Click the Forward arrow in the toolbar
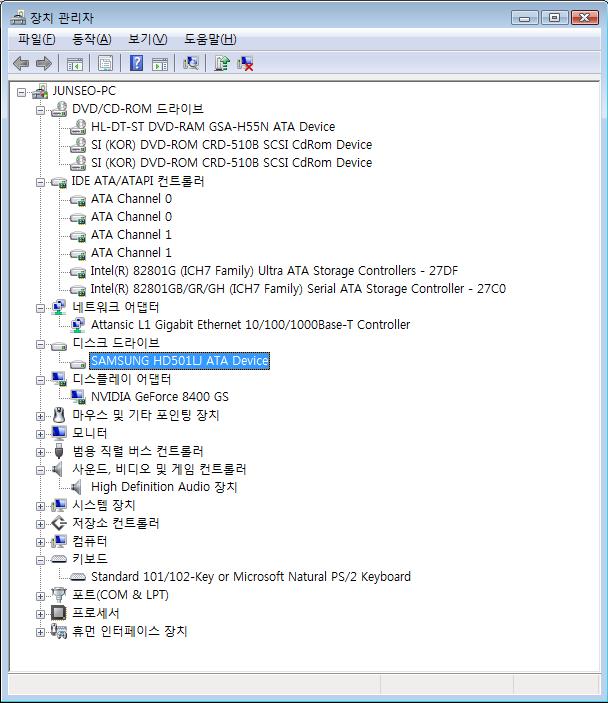The width and height of the screenshot is (608, 703). (43, 64)
